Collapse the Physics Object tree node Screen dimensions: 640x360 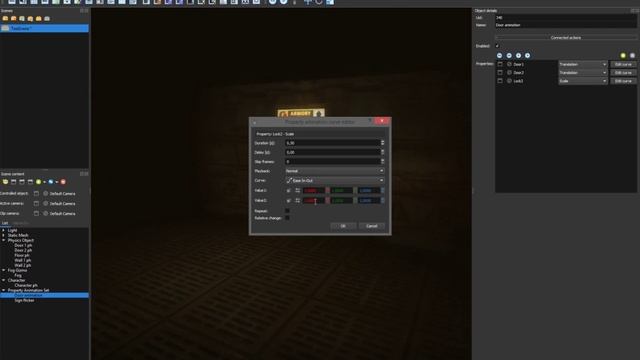point(4,240)
